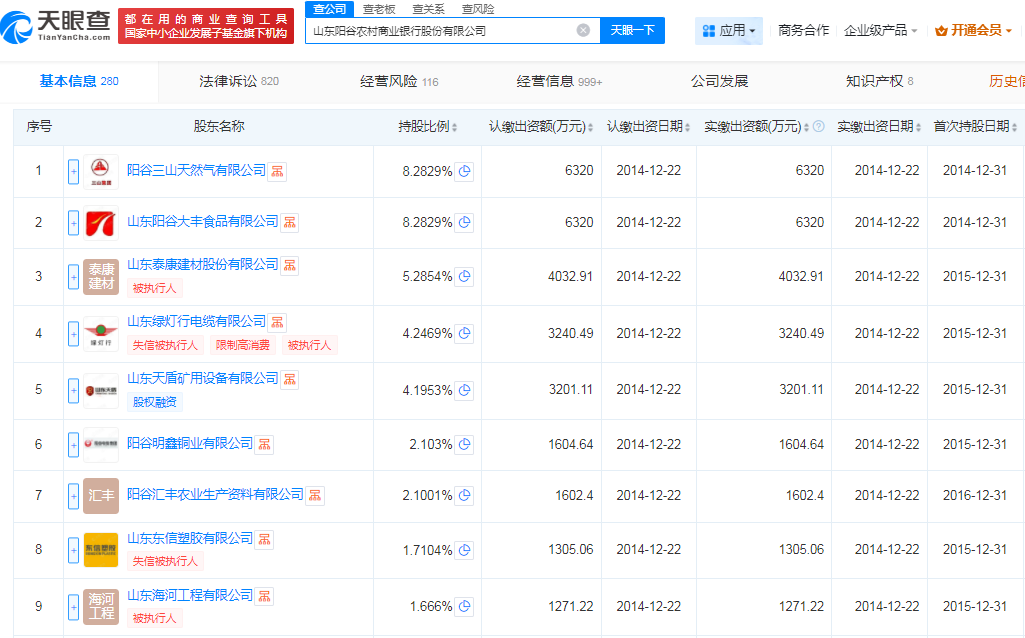Viewport: 1025px width, 638px height.
Task: Open the 应用 dropdown menu
Action: point(729,30)
